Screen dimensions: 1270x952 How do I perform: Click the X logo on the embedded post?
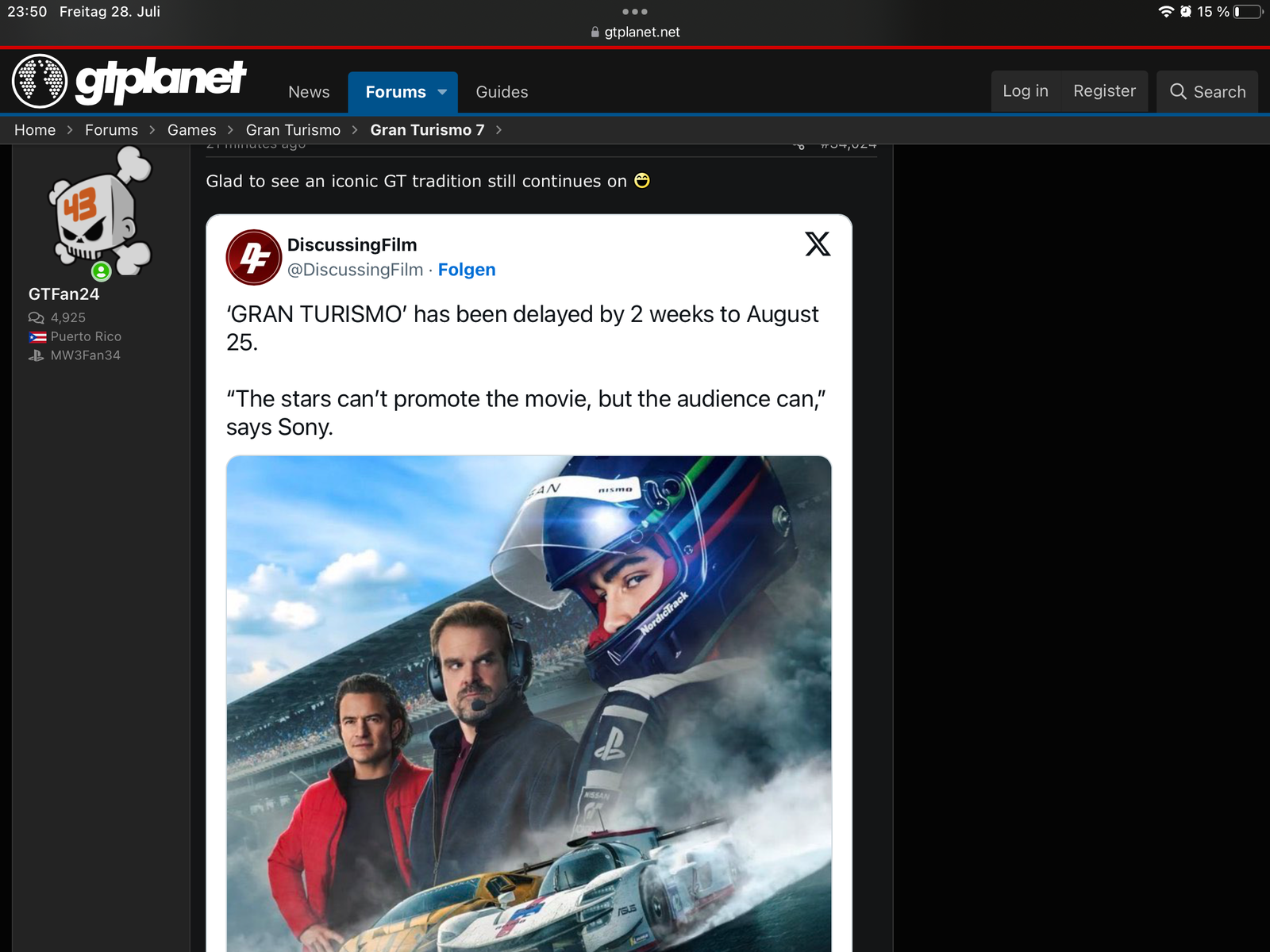818,244
